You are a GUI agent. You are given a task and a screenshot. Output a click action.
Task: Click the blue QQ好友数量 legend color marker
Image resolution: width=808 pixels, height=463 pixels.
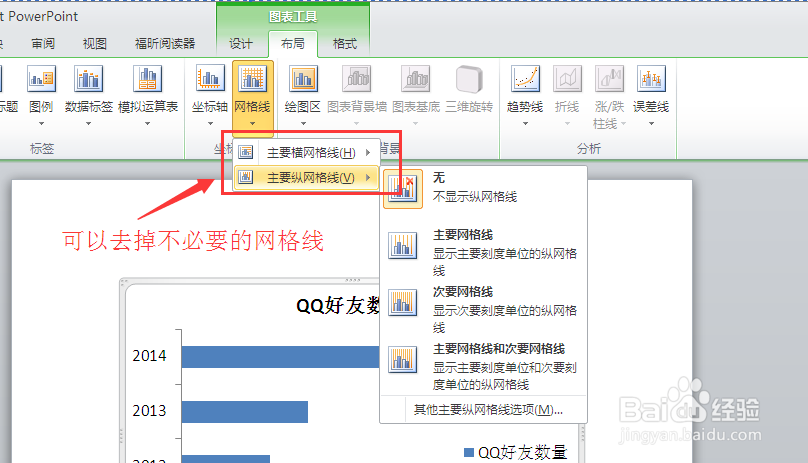click(x=469, y=453)
